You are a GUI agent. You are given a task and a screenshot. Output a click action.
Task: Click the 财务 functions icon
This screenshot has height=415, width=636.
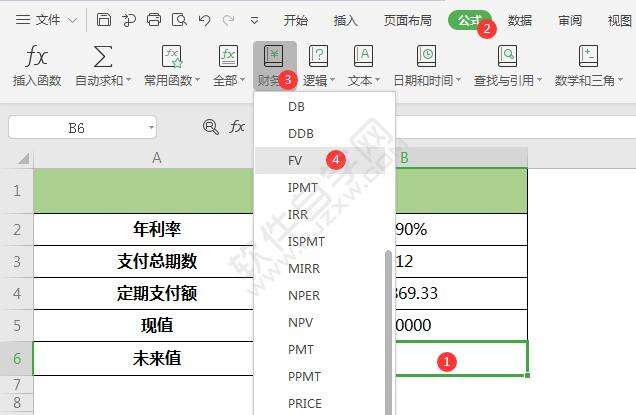(x=273, y=56)
